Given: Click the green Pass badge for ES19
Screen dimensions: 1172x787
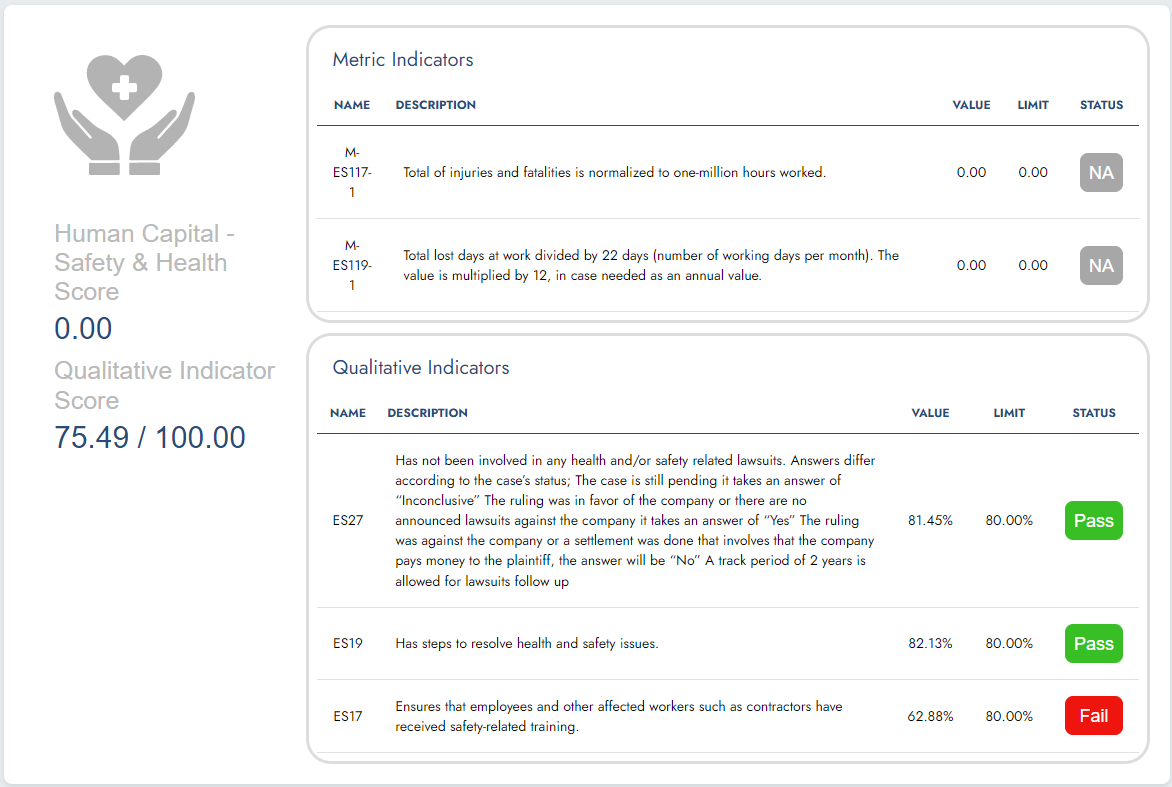Looking at the screenshot, I should click(1093, 644).
